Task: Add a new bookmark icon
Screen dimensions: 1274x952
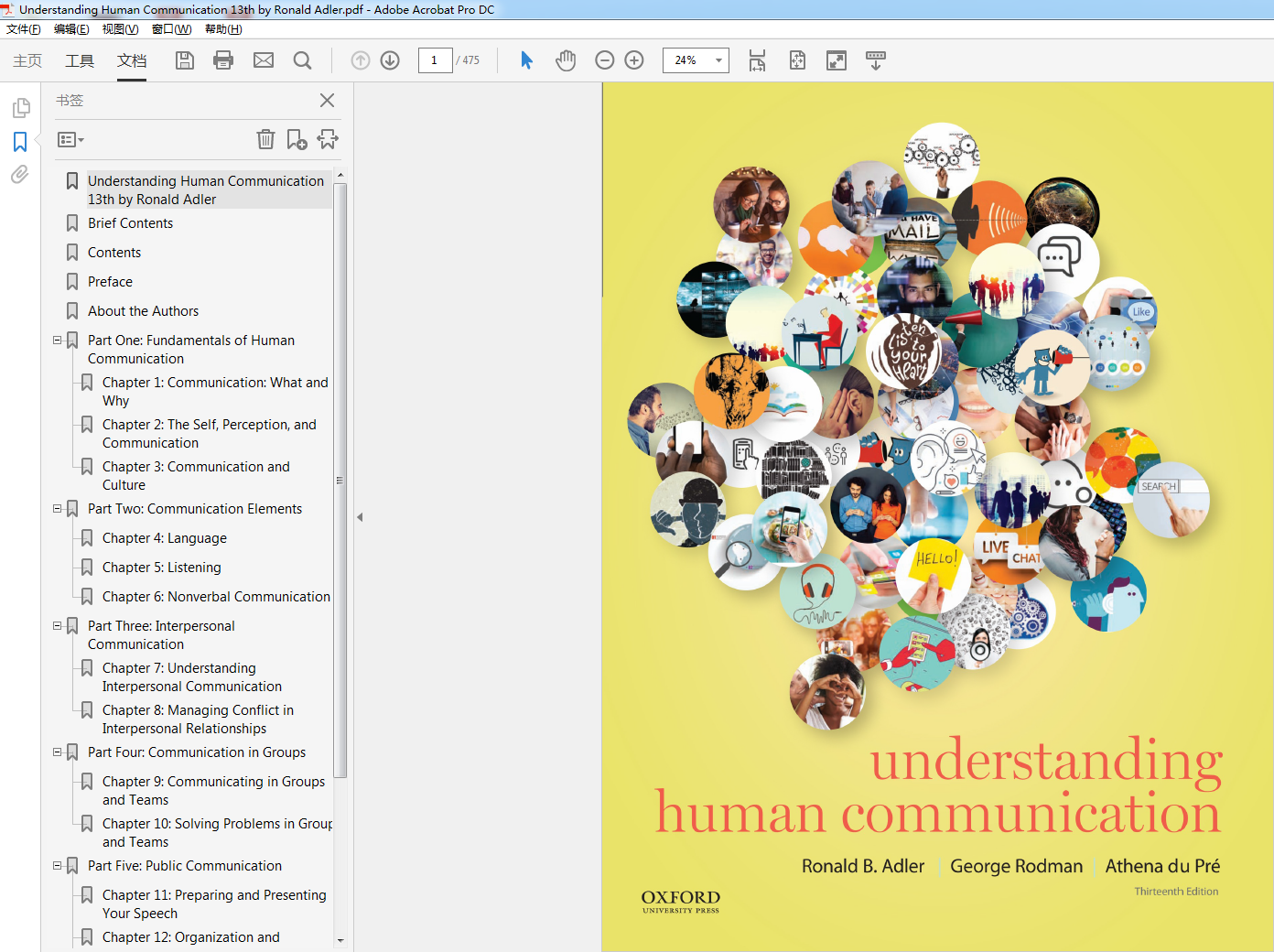Action: [x=297, y=139]
